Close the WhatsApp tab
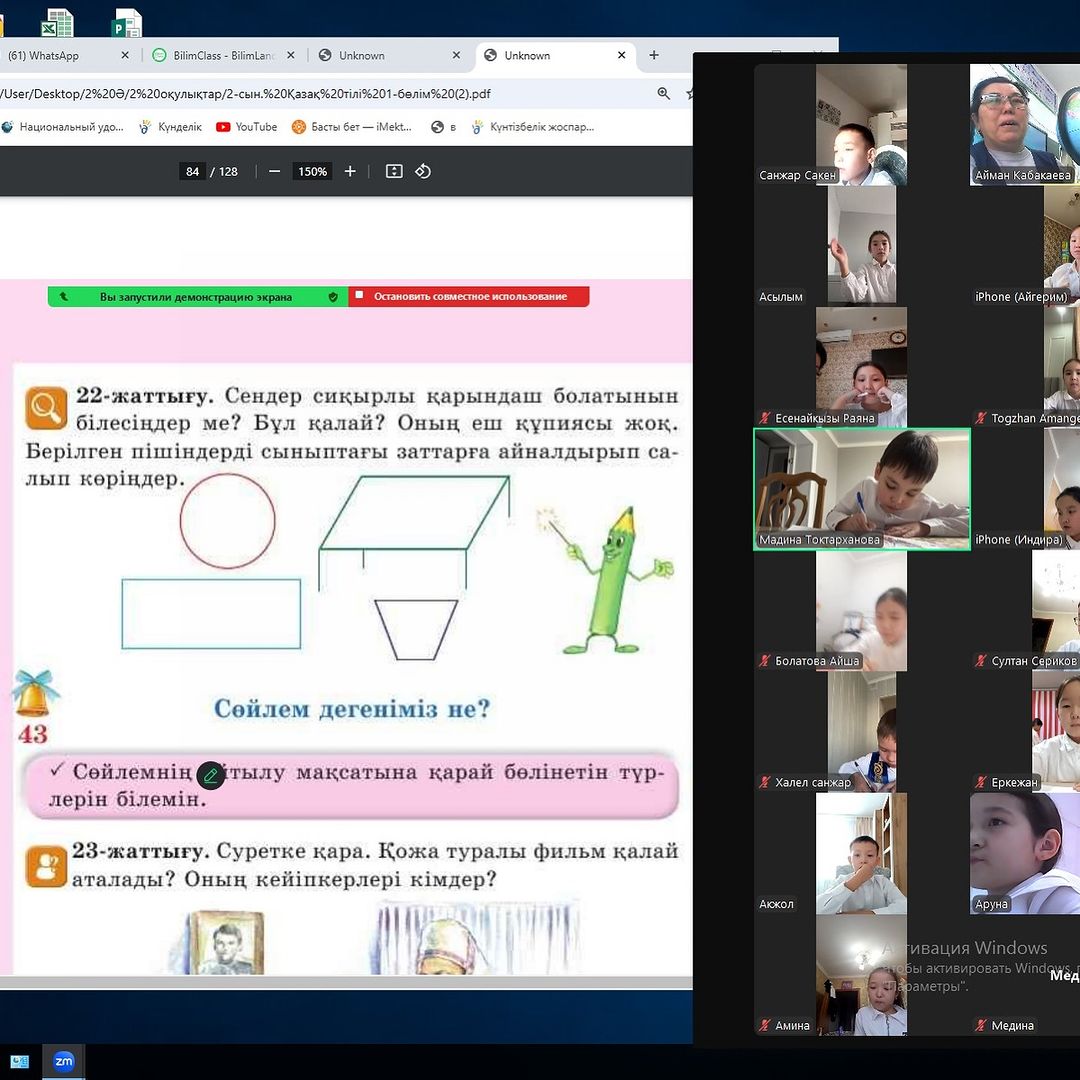This screenshot has height=1080, width=1080. point(125,55)
